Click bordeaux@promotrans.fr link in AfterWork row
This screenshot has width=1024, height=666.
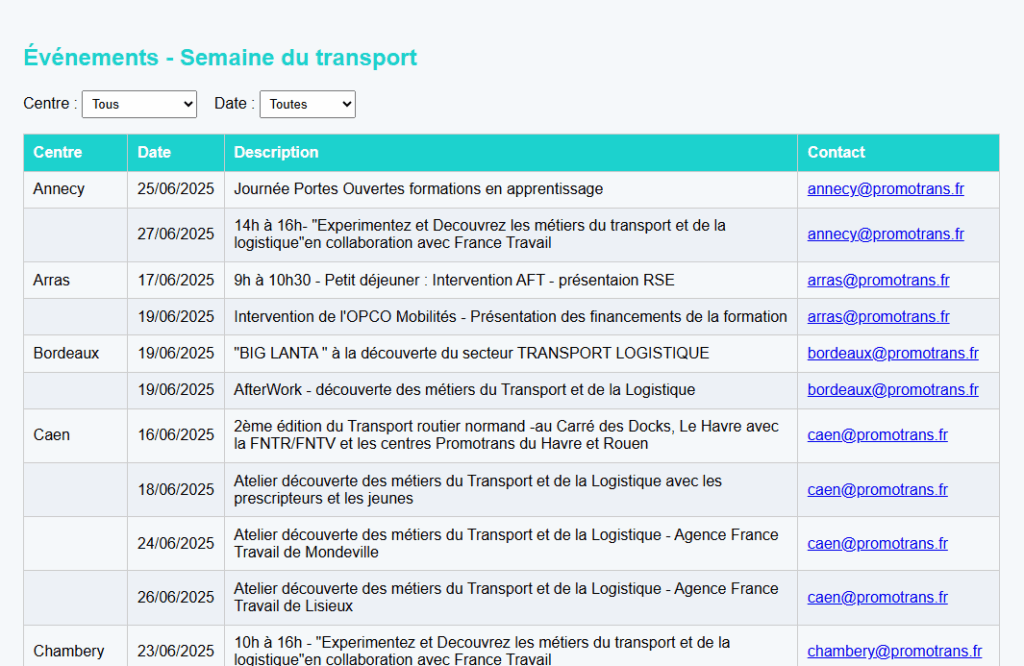pyautogui.click(x=893, y=390)
